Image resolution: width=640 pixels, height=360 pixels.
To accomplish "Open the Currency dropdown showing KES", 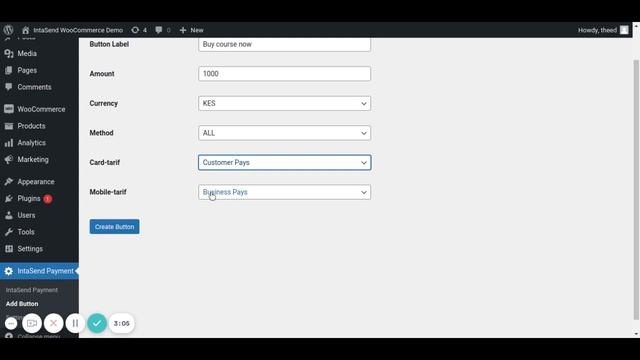I will (x=284, y=103).
